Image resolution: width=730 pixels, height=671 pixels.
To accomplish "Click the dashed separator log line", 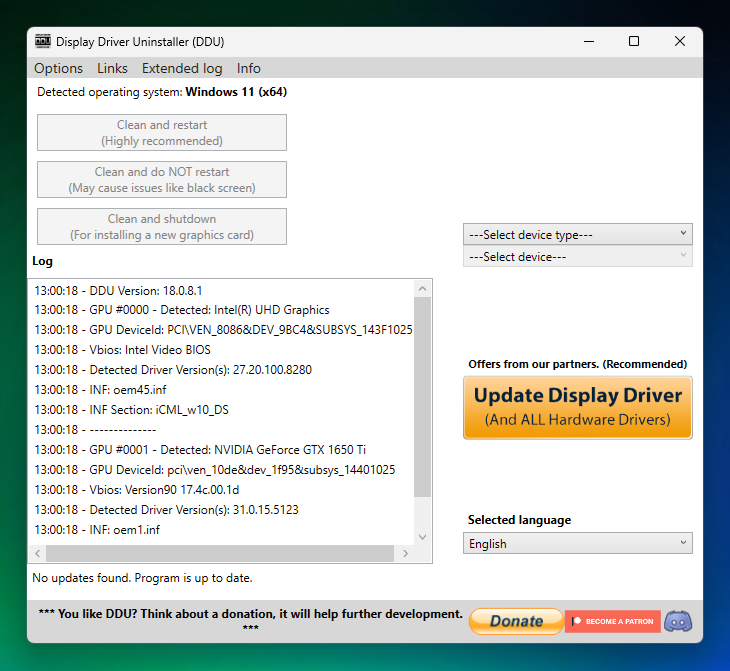I will pos(95,430).
